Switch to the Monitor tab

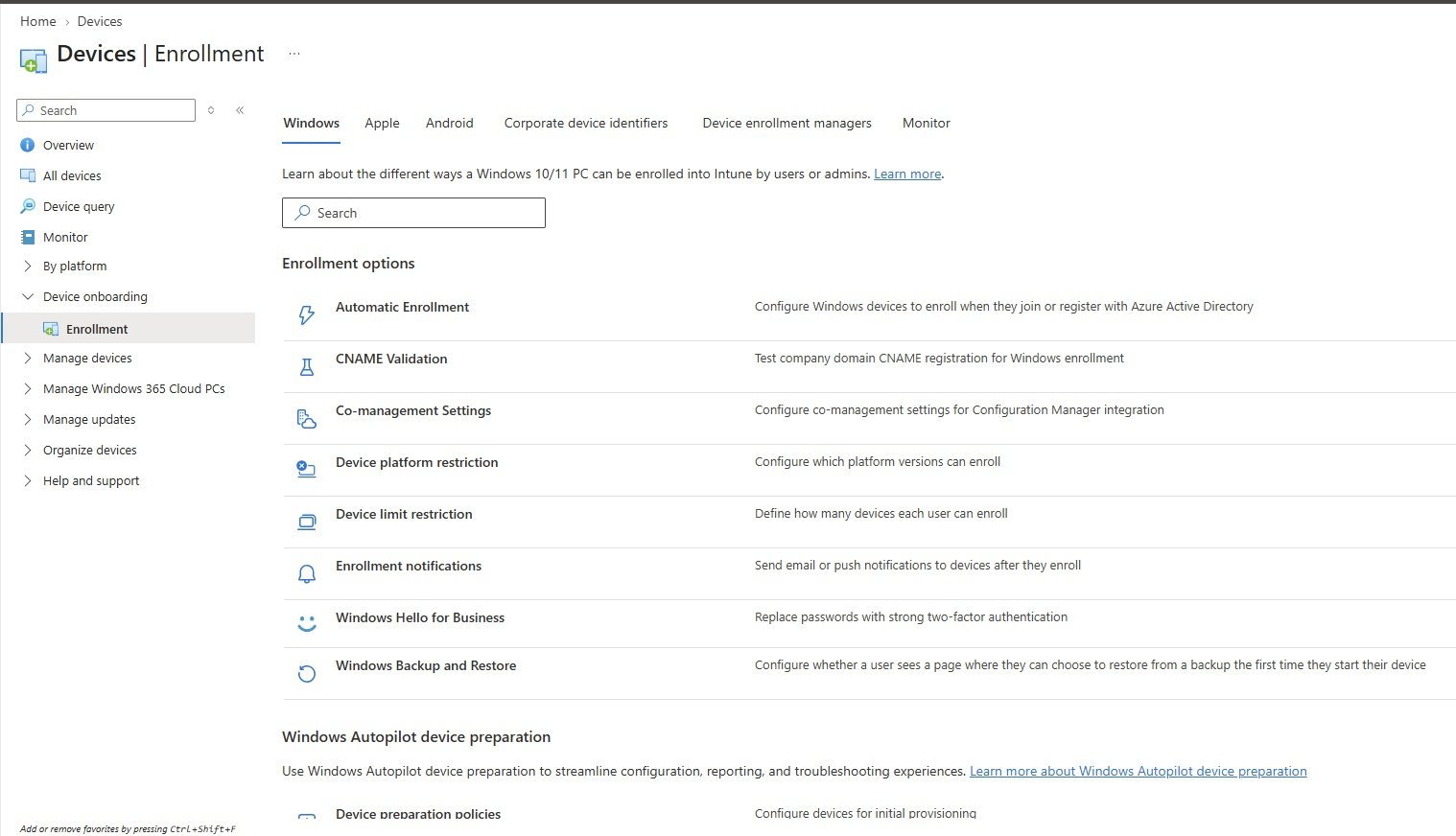(927, 123)
